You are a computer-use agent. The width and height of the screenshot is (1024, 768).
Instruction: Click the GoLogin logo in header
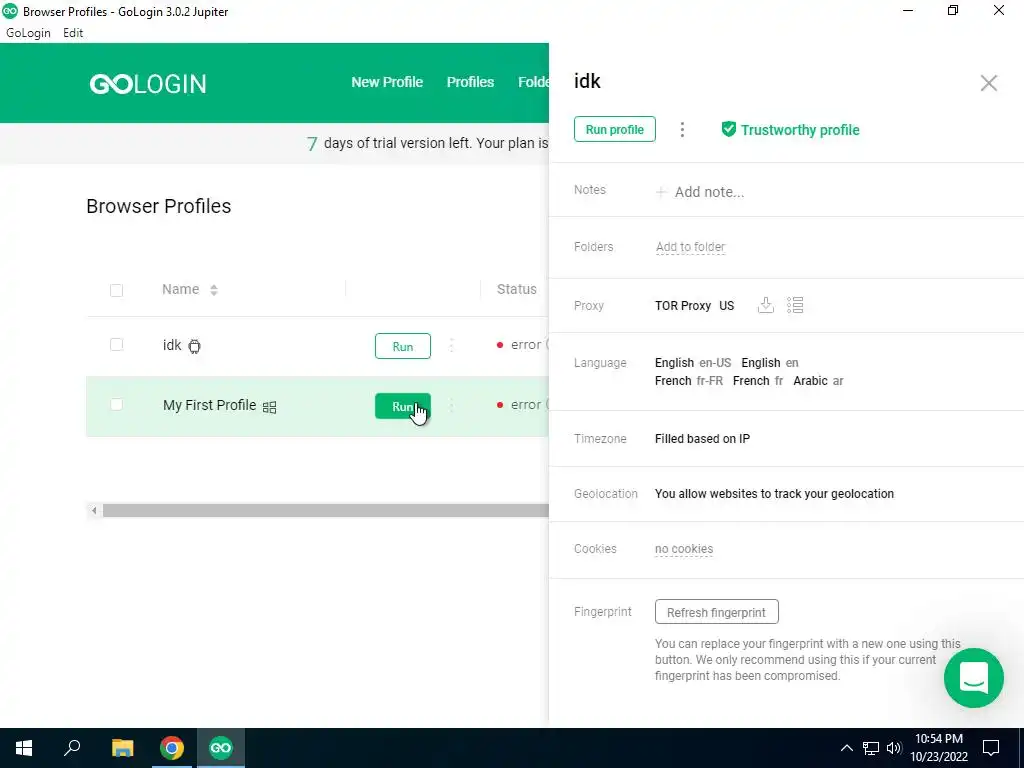tap(148, 84)
